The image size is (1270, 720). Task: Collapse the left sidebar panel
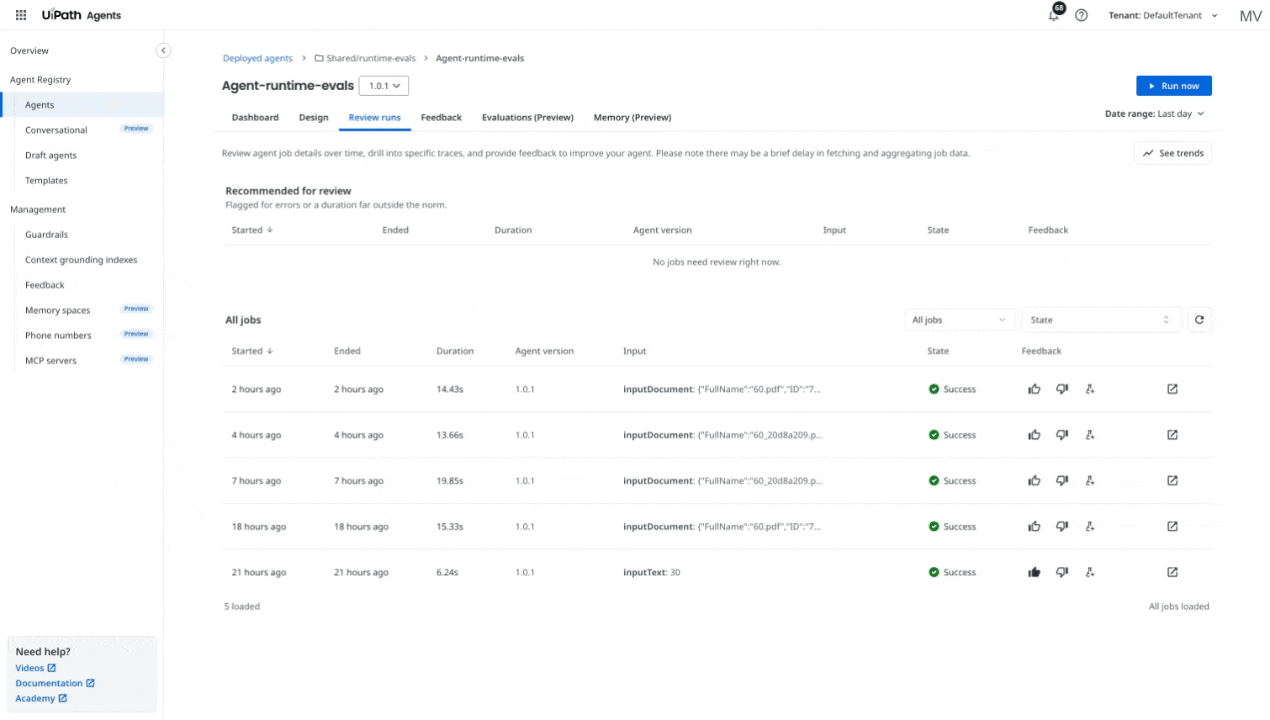click(x=164, y=51)
